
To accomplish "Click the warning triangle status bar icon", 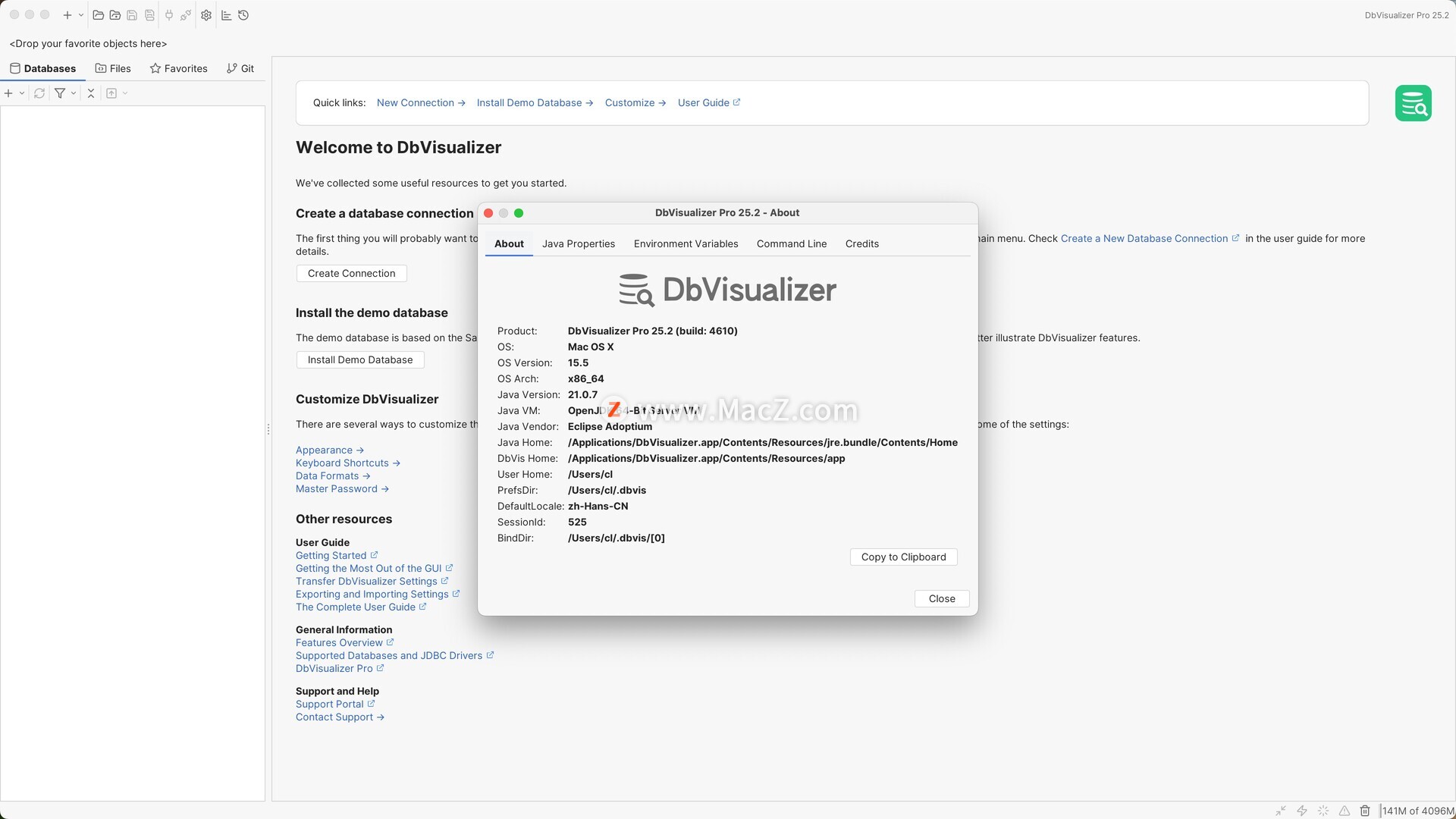I will [1345, 811].
